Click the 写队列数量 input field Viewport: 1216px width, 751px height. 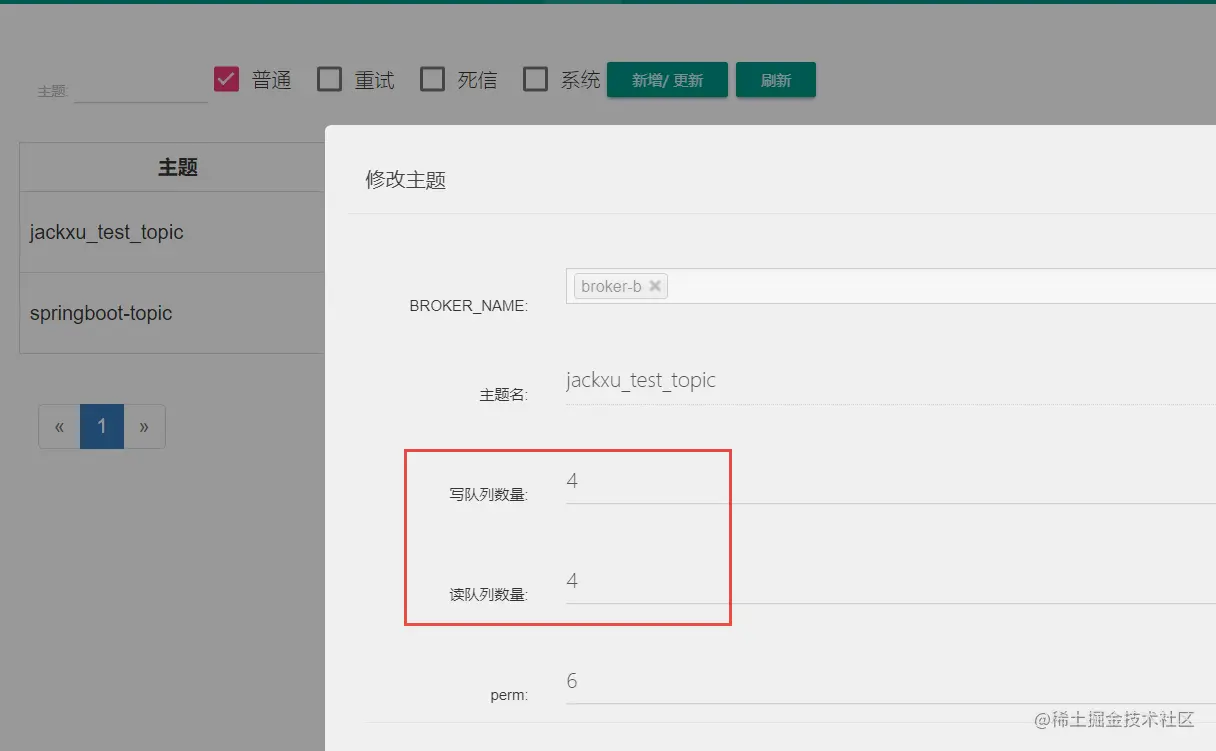pos(891,481)
